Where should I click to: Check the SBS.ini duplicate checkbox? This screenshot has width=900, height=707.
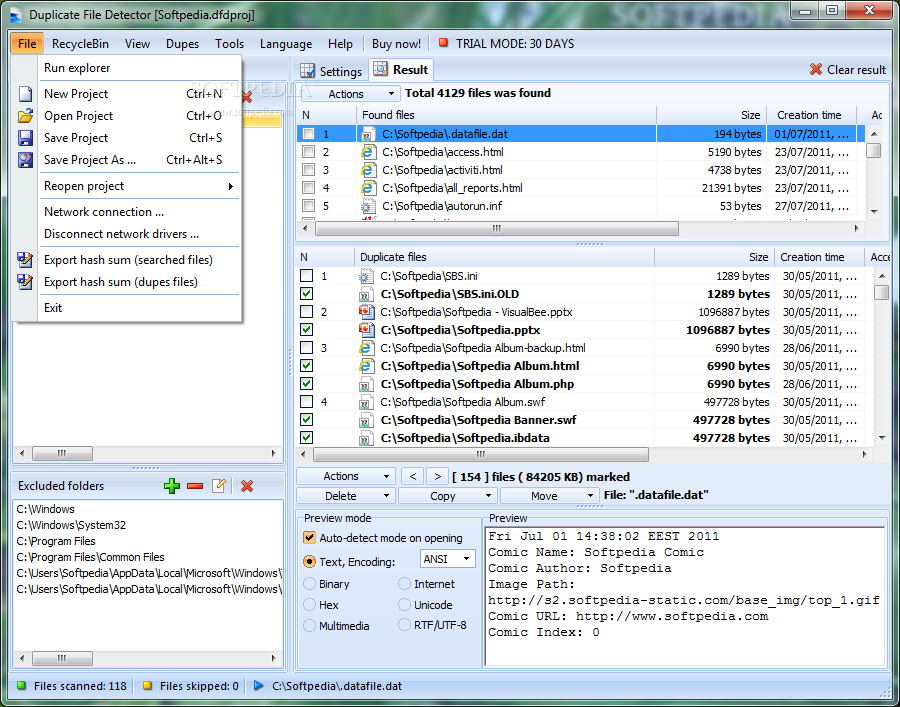click(307, 276)
